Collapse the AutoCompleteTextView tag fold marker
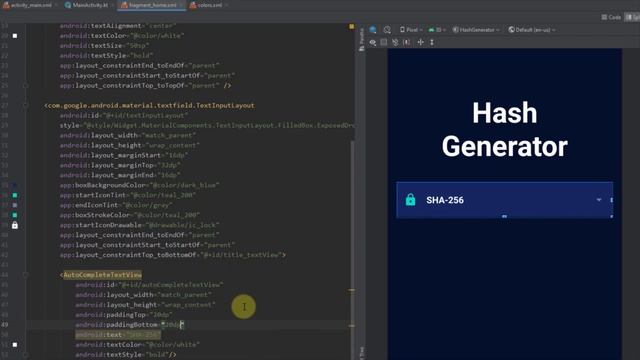 pos(26,275)
